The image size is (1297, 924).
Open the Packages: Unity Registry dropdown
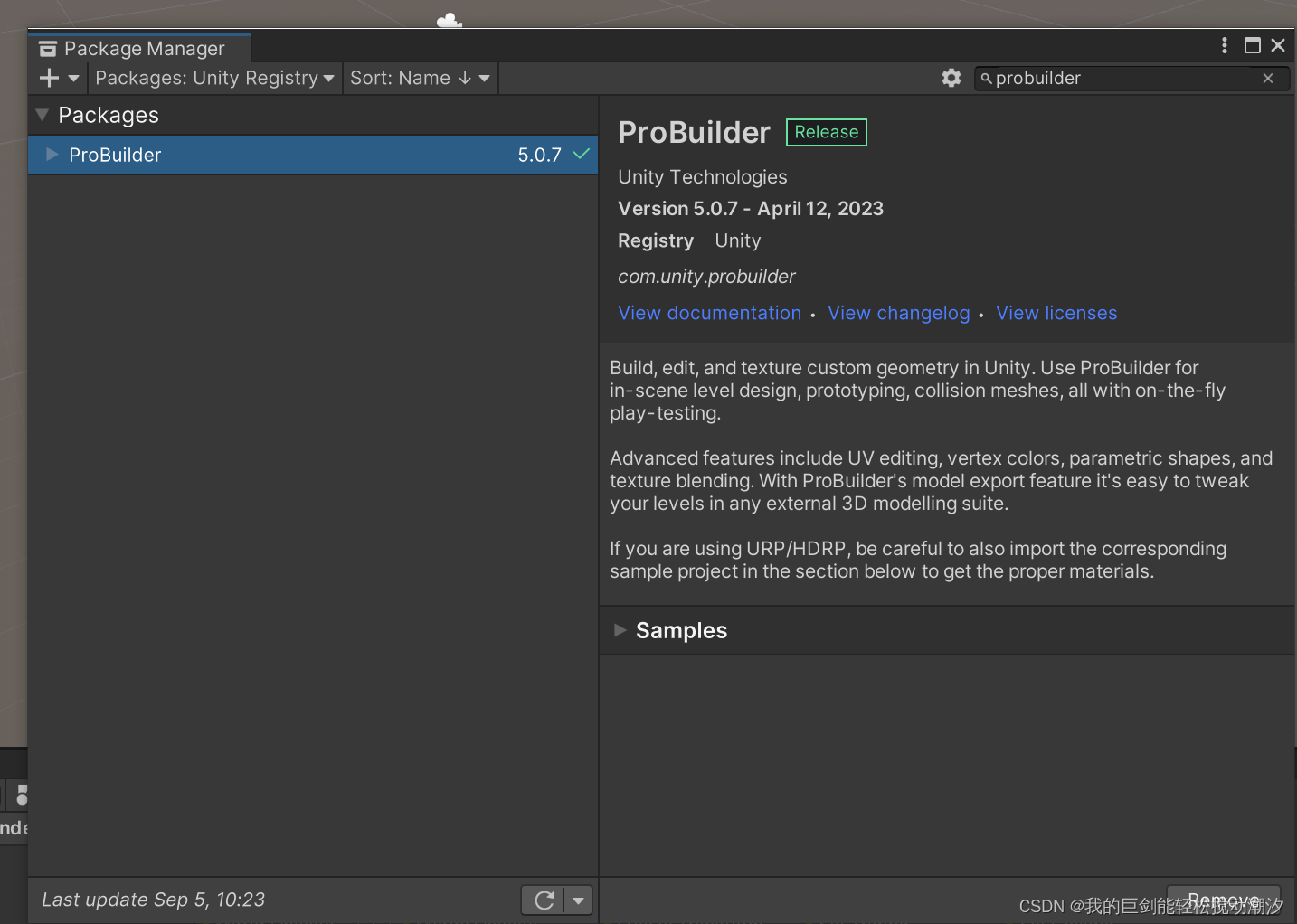click(x=214, y=78)
